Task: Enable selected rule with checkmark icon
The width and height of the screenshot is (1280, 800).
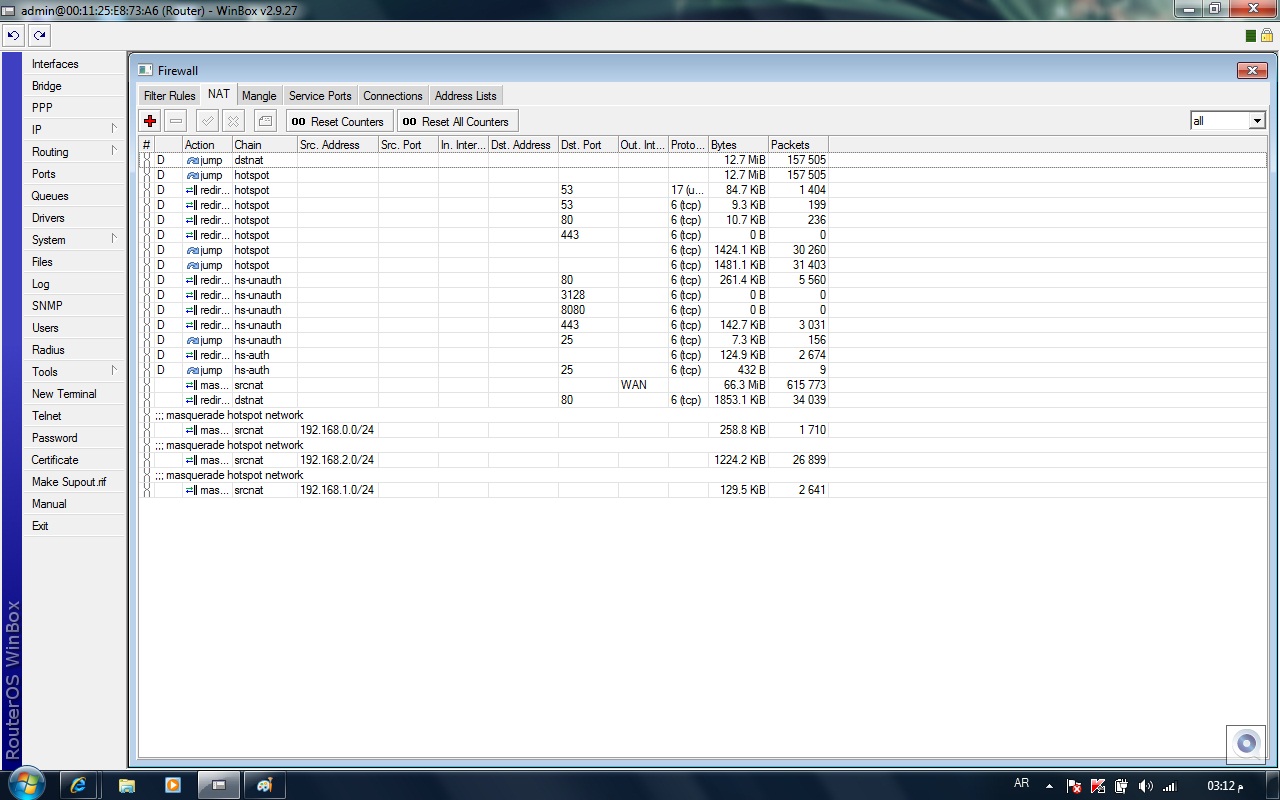Action: tap(207, 121)
